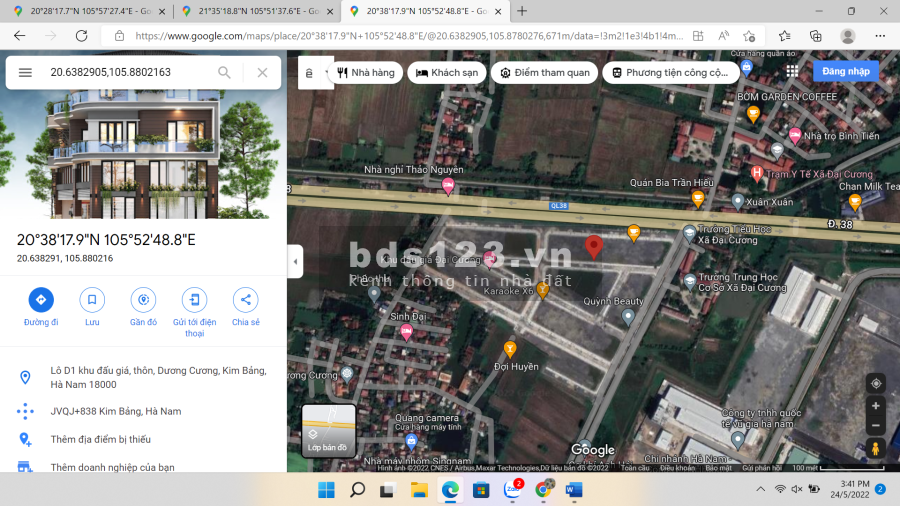This screenshot has width=900, height=506.
Task: Click the Sinh Đại lodging marker
Action: [406, 332]
